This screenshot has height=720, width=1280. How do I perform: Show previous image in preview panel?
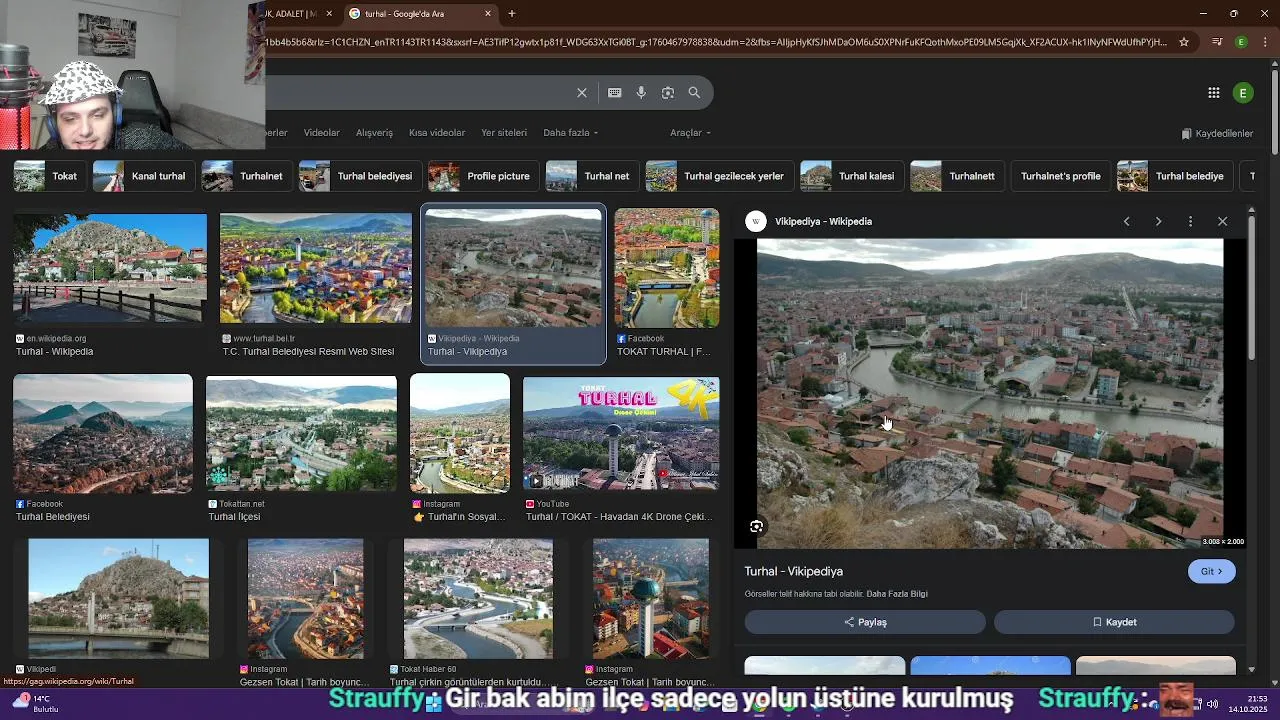click(1126, 222)
